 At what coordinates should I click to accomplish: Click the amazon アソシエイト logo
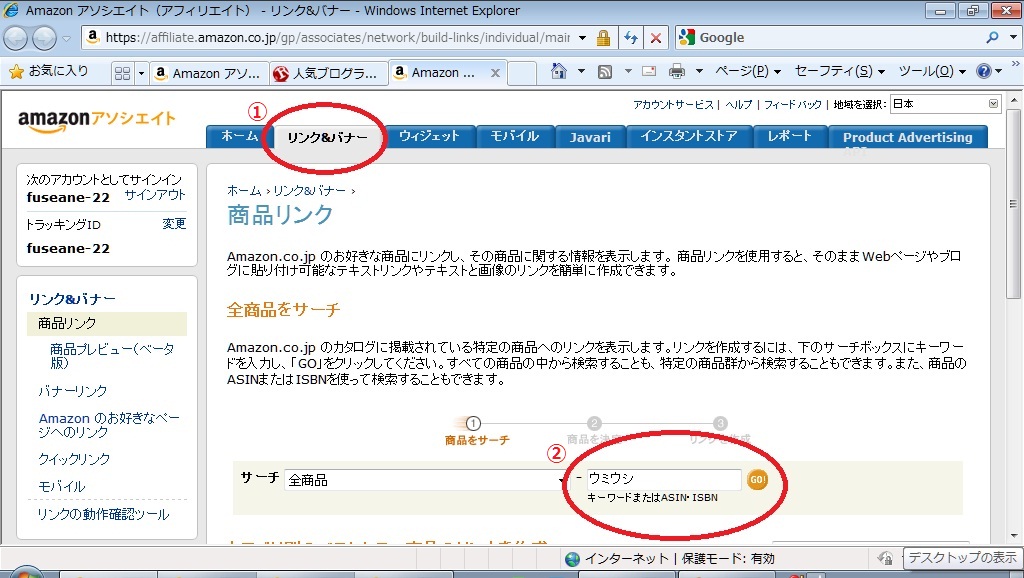97,120
